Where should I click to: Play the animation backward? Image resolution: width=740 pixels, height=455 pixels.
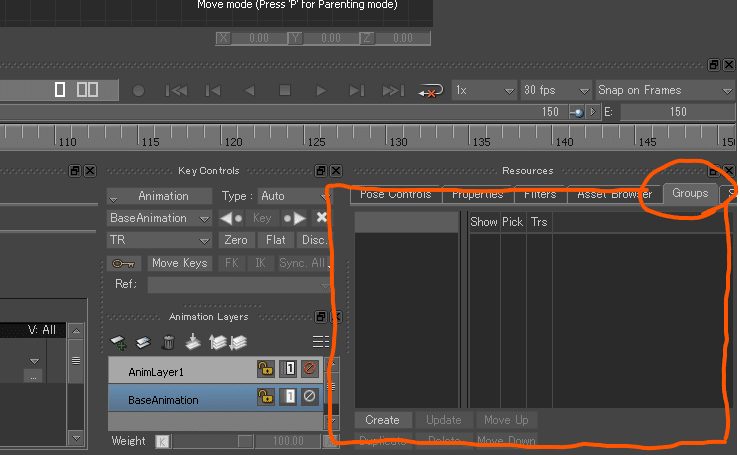click(250, 90)
